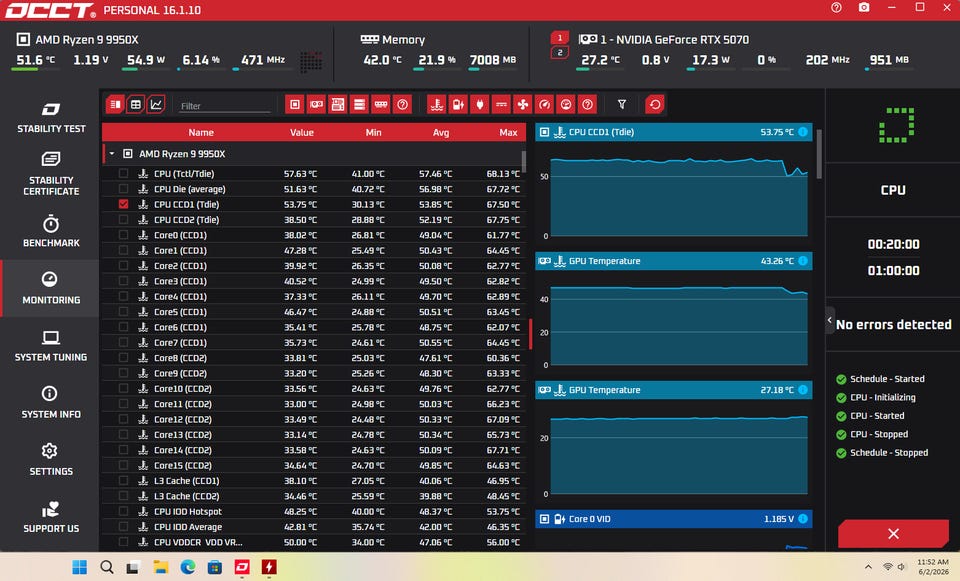Sort table by Value column
960x581 pixels.
tap(302, 132)
